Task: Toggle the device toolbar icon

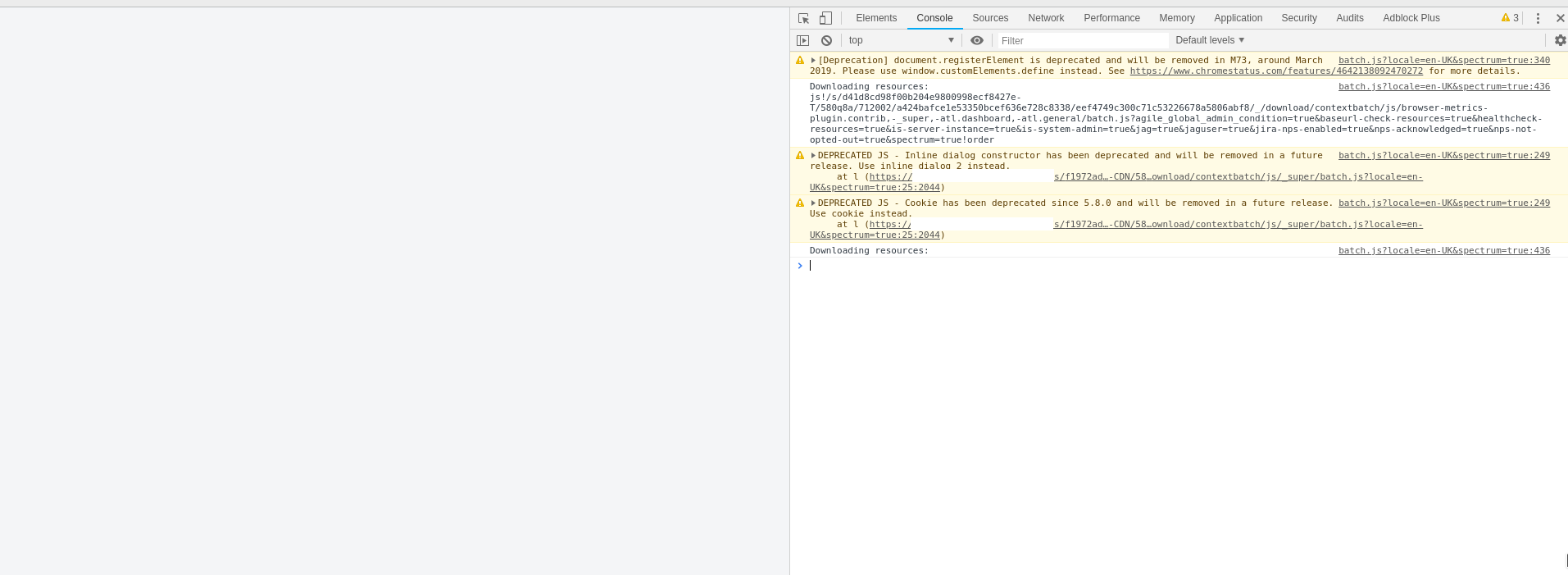Action: pyautogui.click(x=825, y=18)
